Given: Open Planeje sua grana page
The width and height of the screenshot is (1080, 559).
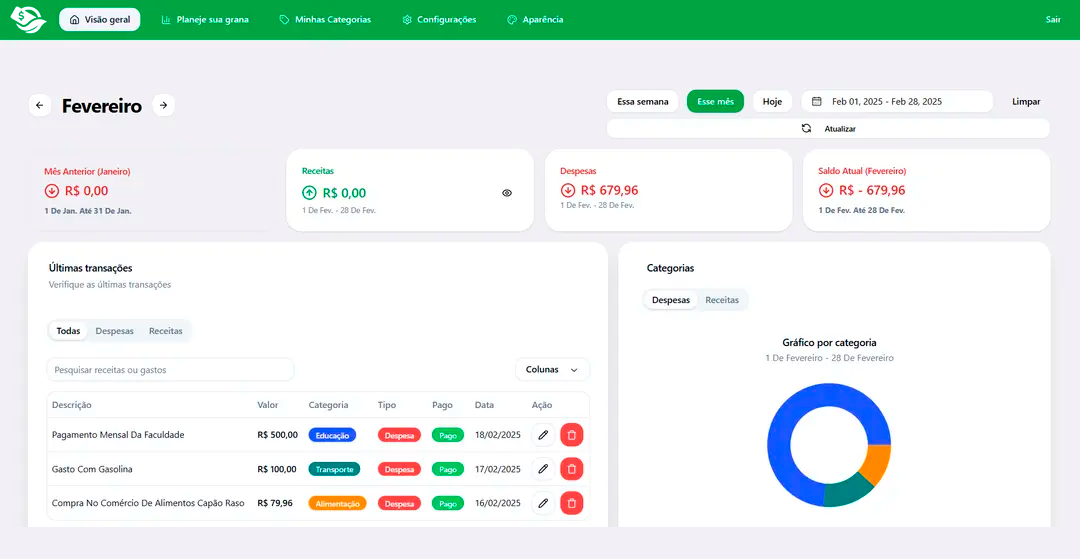Looking at the screenshot, I should pyautogui.click(x=205, y=19).
